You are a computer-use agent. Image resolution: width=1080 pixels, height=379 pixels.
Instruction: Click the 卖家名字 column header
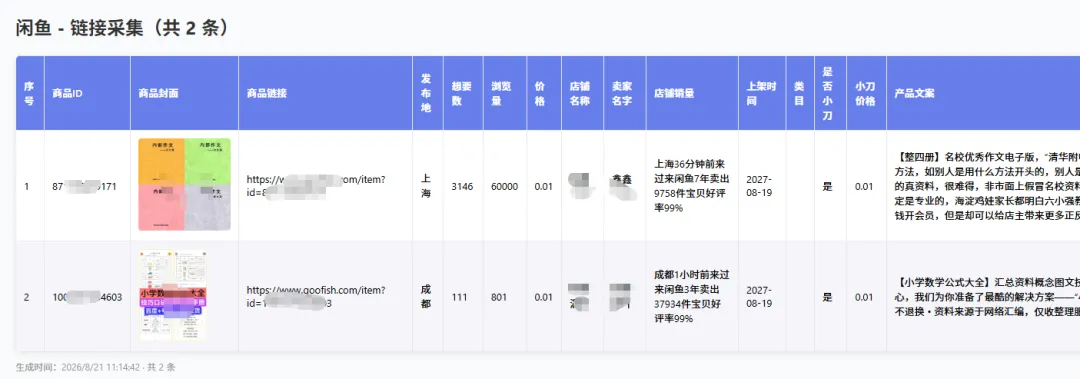[624, 93]
